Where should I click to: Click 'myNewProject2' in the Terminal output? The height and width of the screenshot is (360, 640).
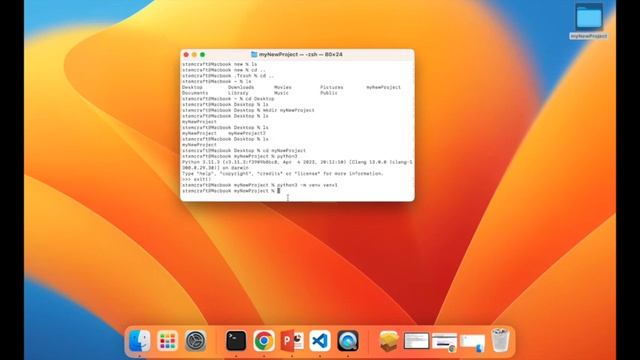pos(247,133)
